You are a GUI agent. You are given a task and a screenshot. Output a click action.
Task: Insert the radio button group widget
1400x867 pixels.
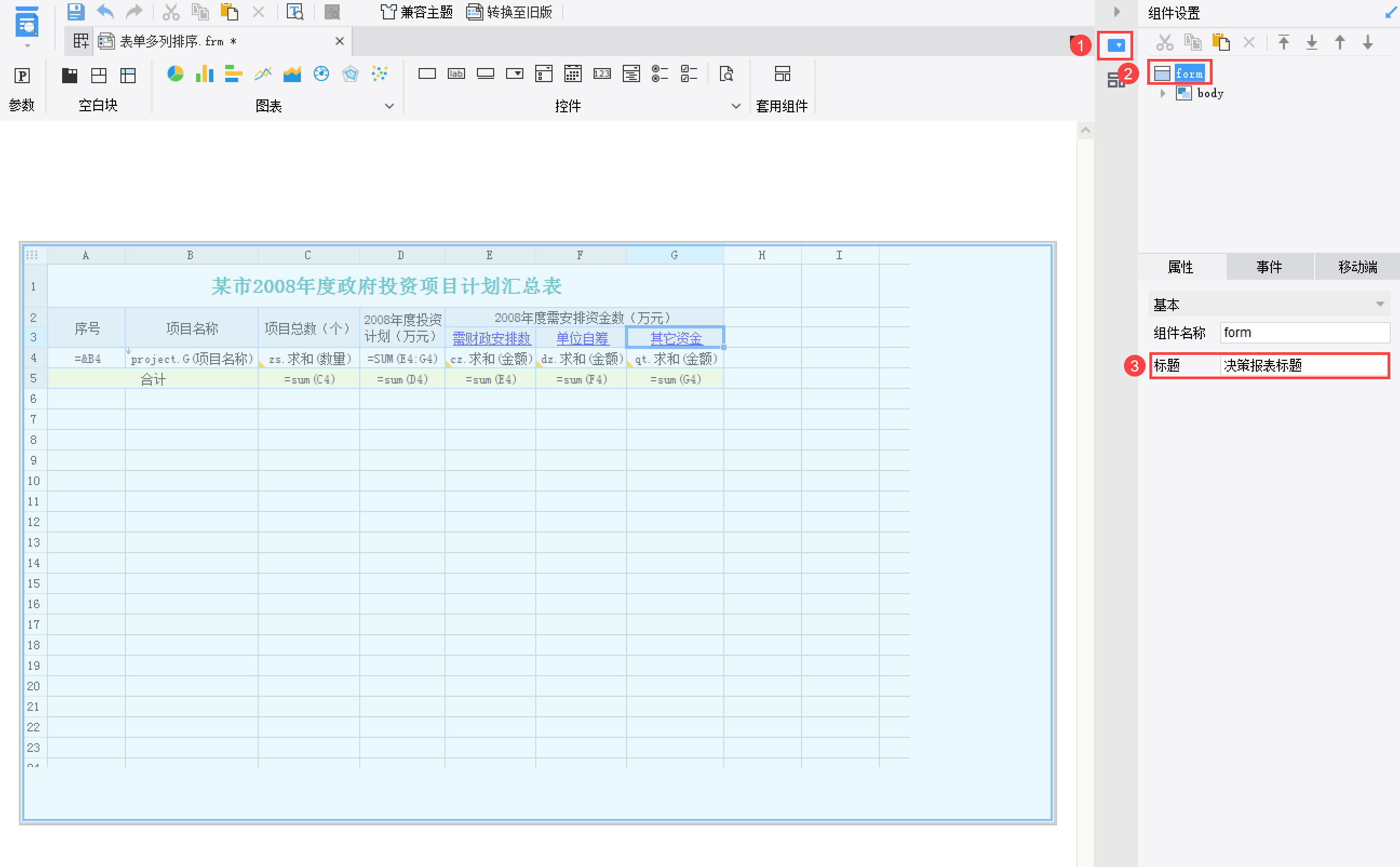point(660,74)
